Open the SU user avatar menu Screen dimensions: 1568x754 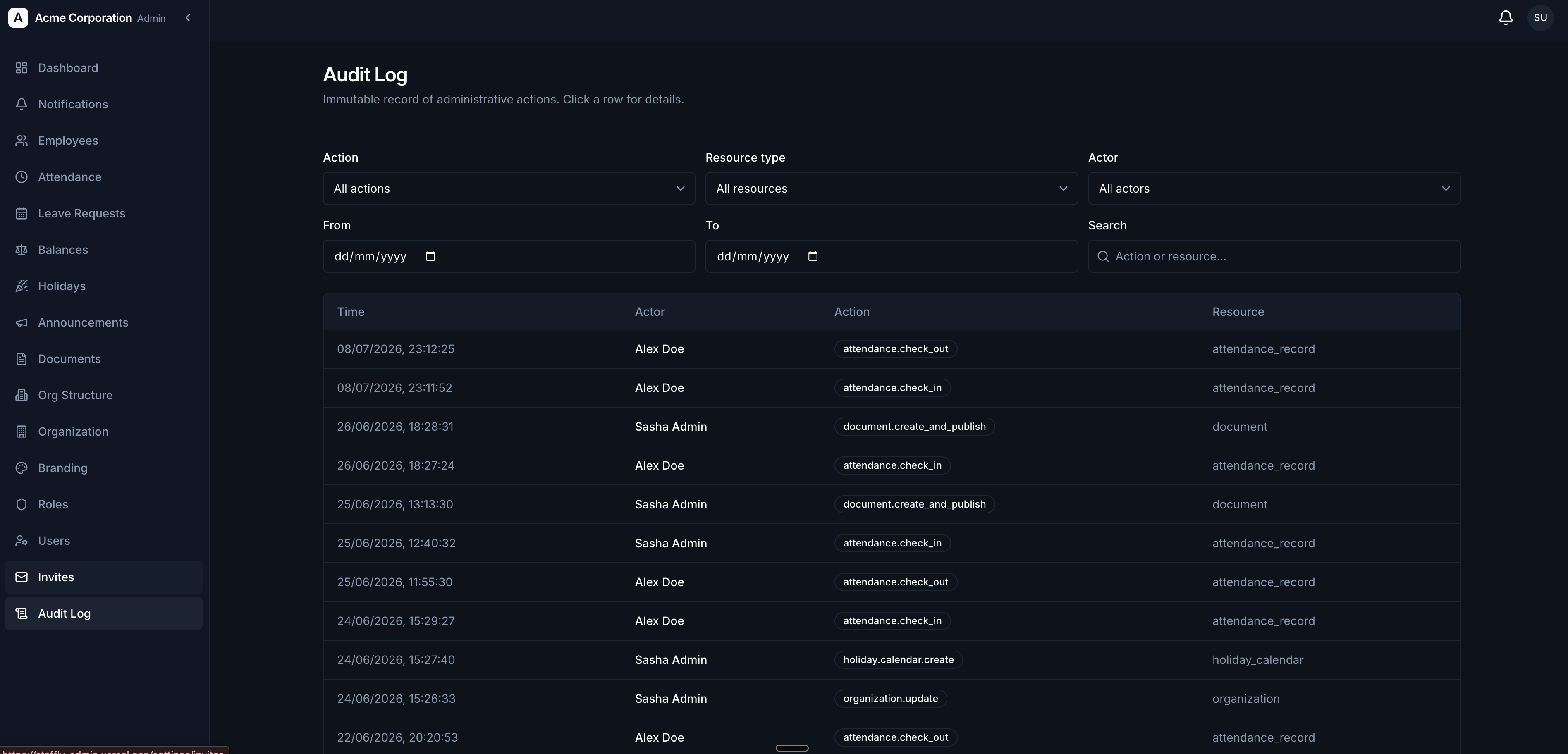click(x=1540, y=18)
